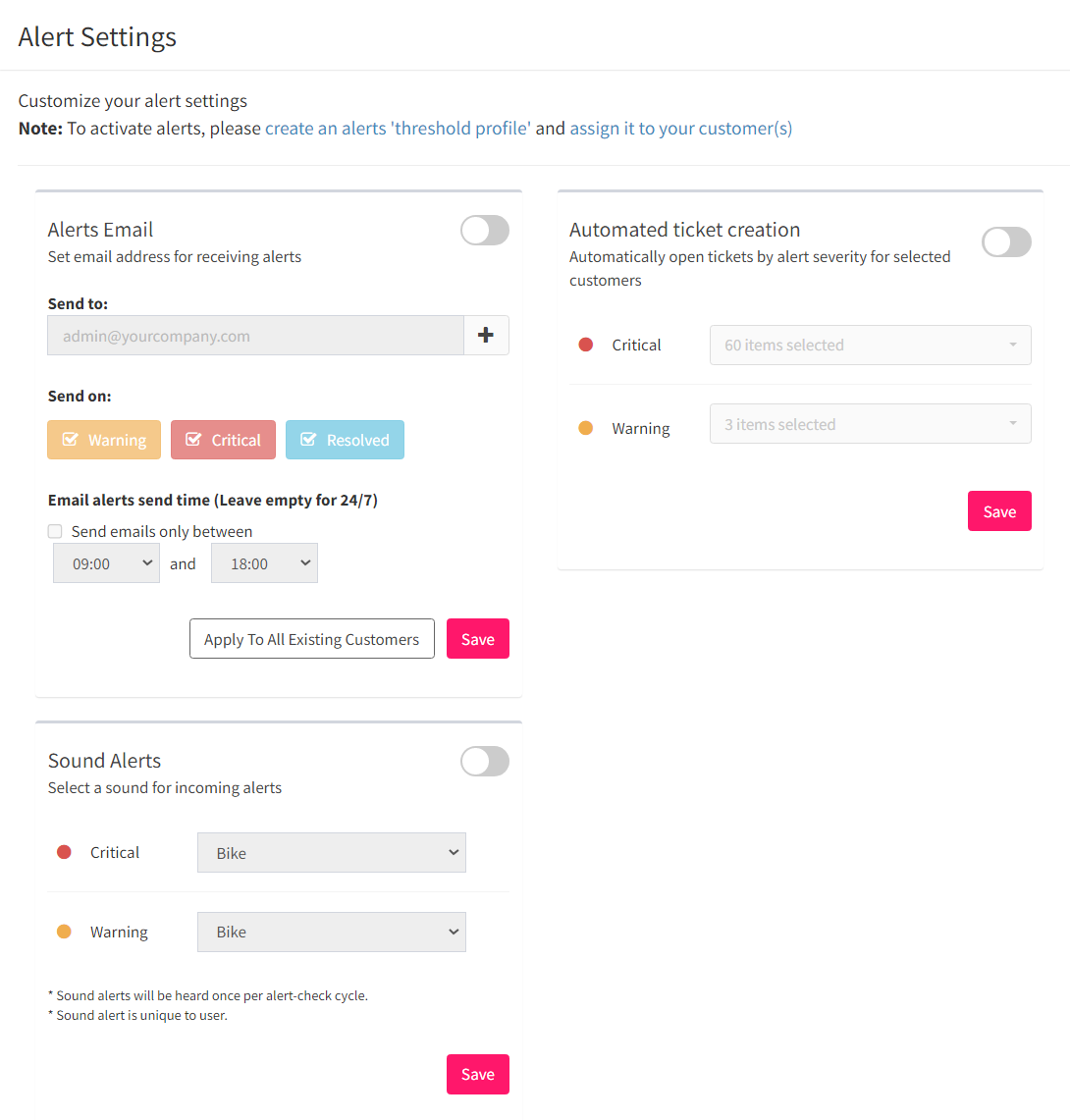The image size is (1070, 1120).
Task: Uncheck the Critical send-on tag
Action: (x=223, y=440)
